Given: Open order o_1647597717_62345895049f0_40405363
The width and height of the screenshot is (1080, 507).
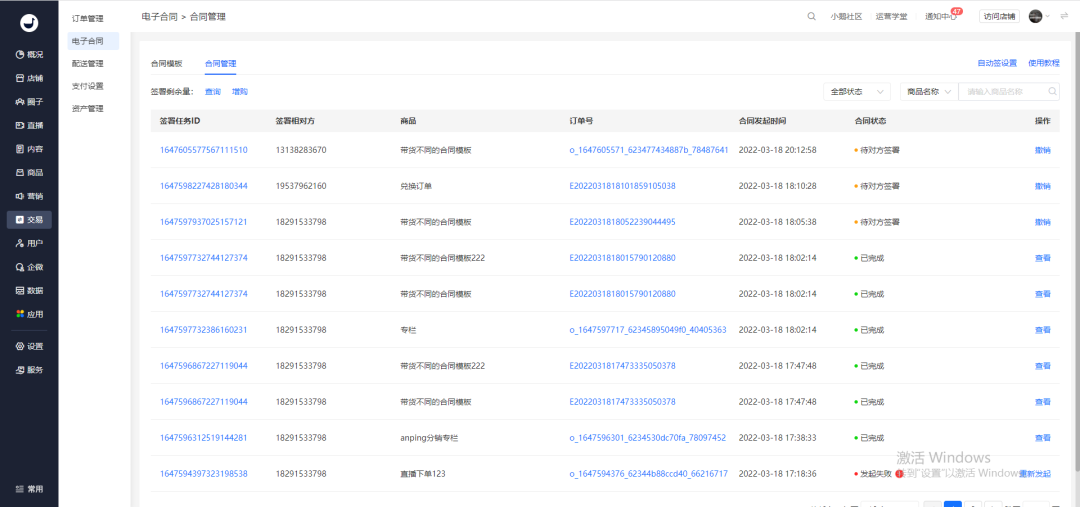Looking at the screenshot, I should coord(648,330).
